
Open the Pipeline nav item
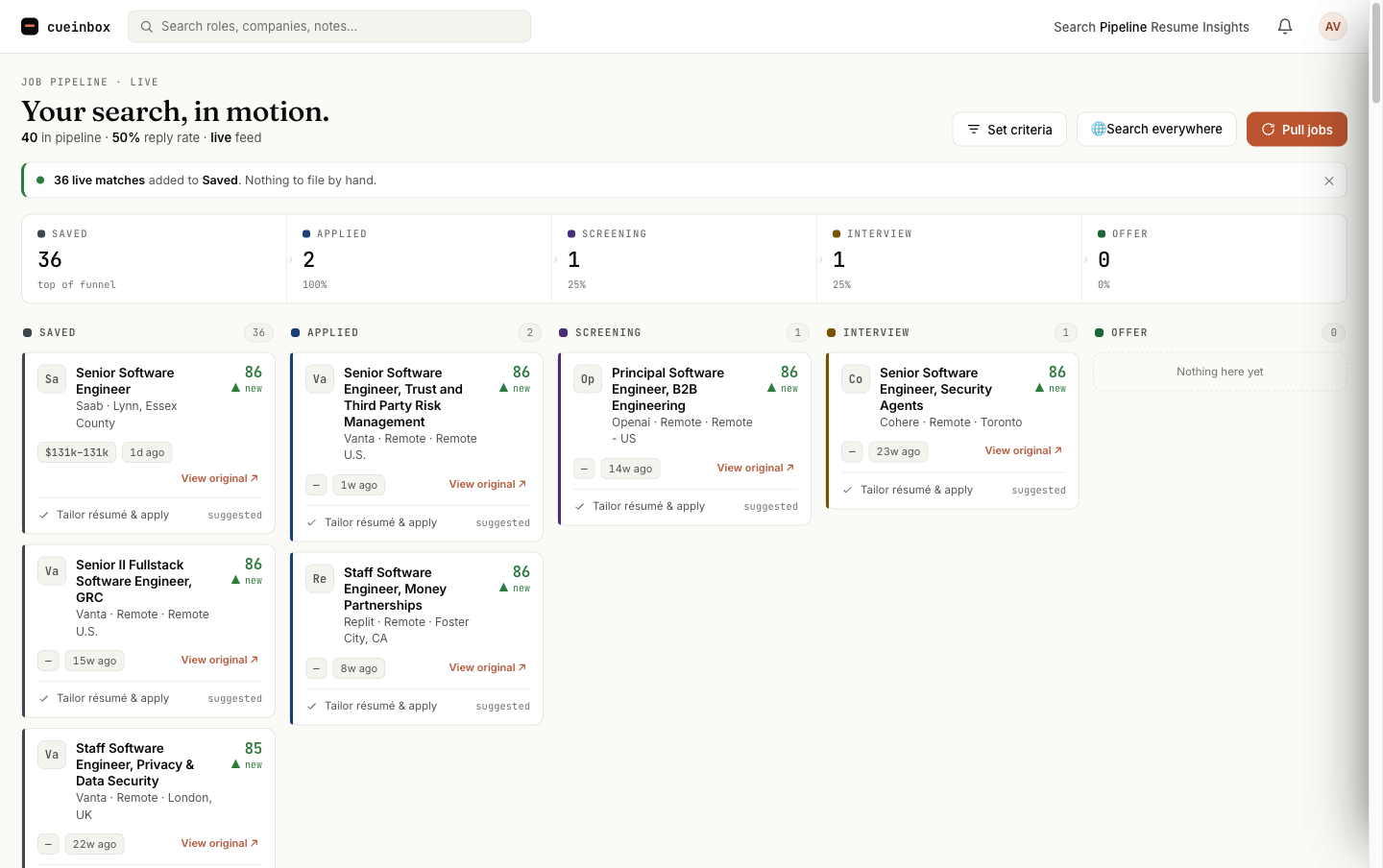(1123, 27)
